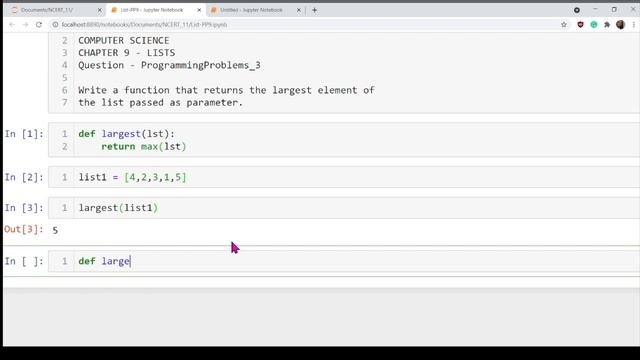Click the 'CHAPTER 9 - LISTS' line
Viewport: 640px width, 360px height.
(x=127, y=53)
